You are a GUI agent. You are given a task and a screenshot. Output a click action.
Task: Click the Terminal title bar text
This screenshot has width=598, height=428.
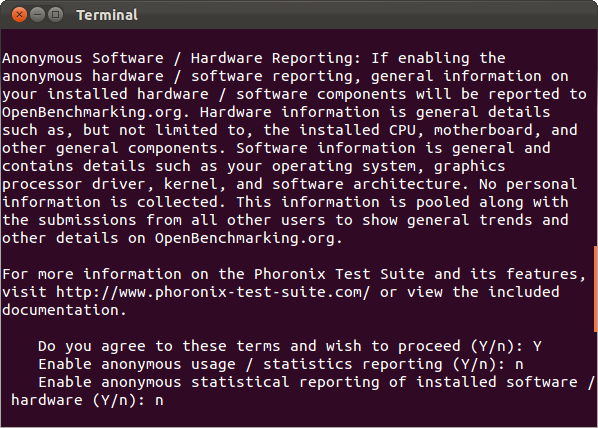(x=107, y=15)
